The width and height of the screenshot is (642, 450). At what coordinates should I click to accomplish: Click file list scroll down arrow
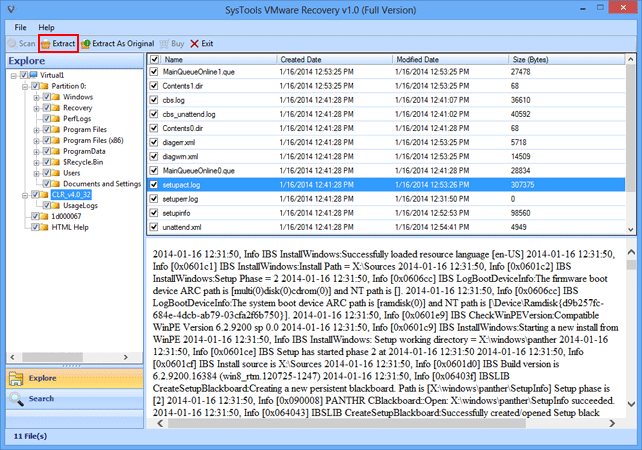coord(631,230)
